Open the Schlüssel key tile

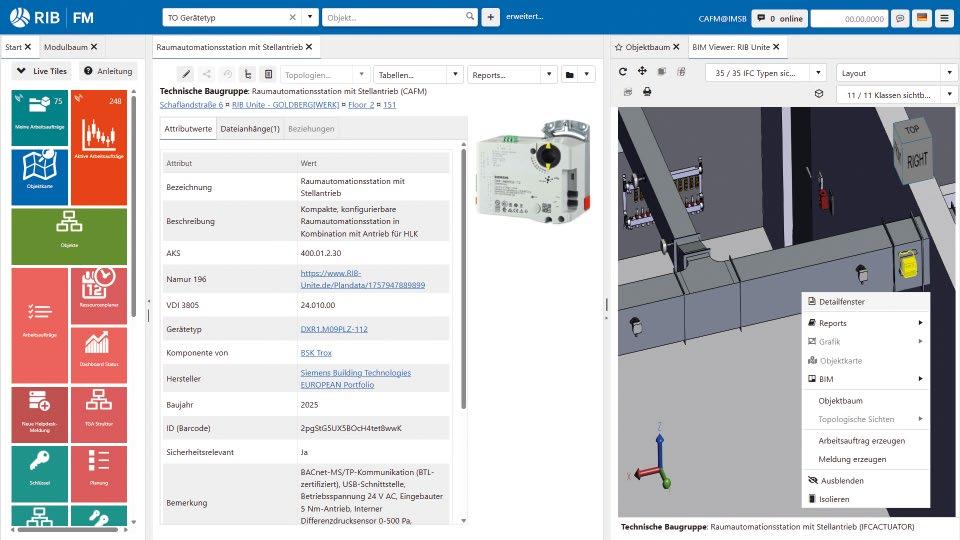click(x=40, y=474)
